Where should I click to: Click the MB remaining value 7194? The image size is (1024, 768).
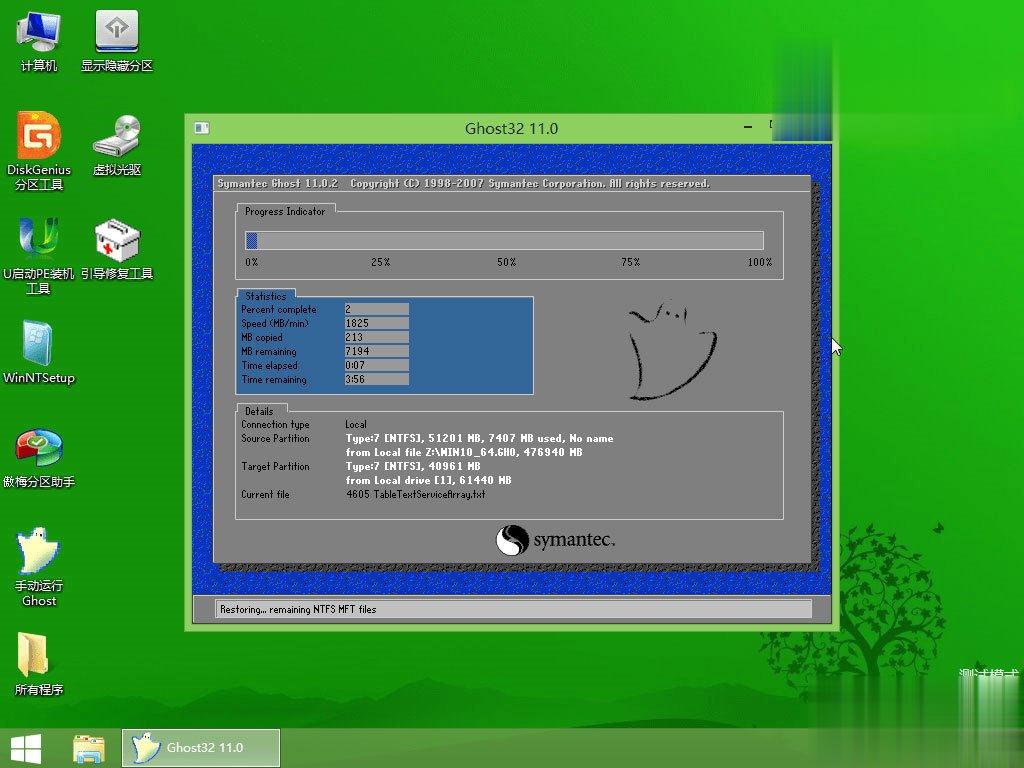(x=377, y=351)
